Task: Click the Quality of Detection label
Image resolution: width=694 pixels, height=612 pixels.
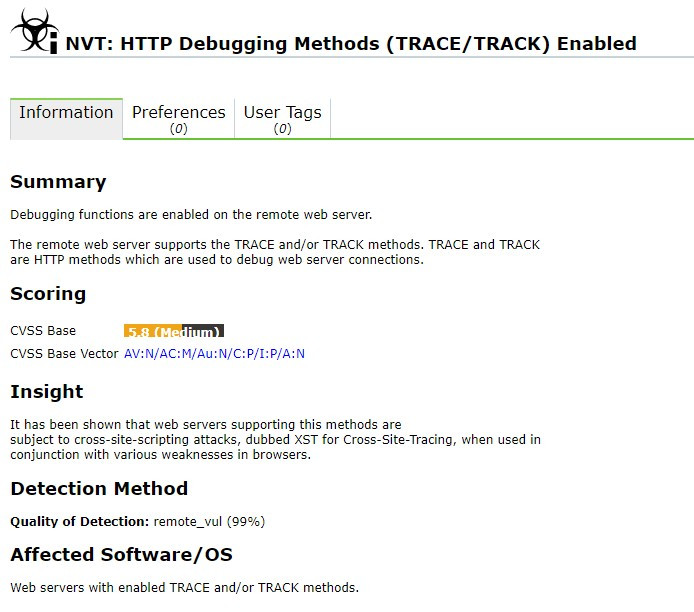Action: coord(79,522)
